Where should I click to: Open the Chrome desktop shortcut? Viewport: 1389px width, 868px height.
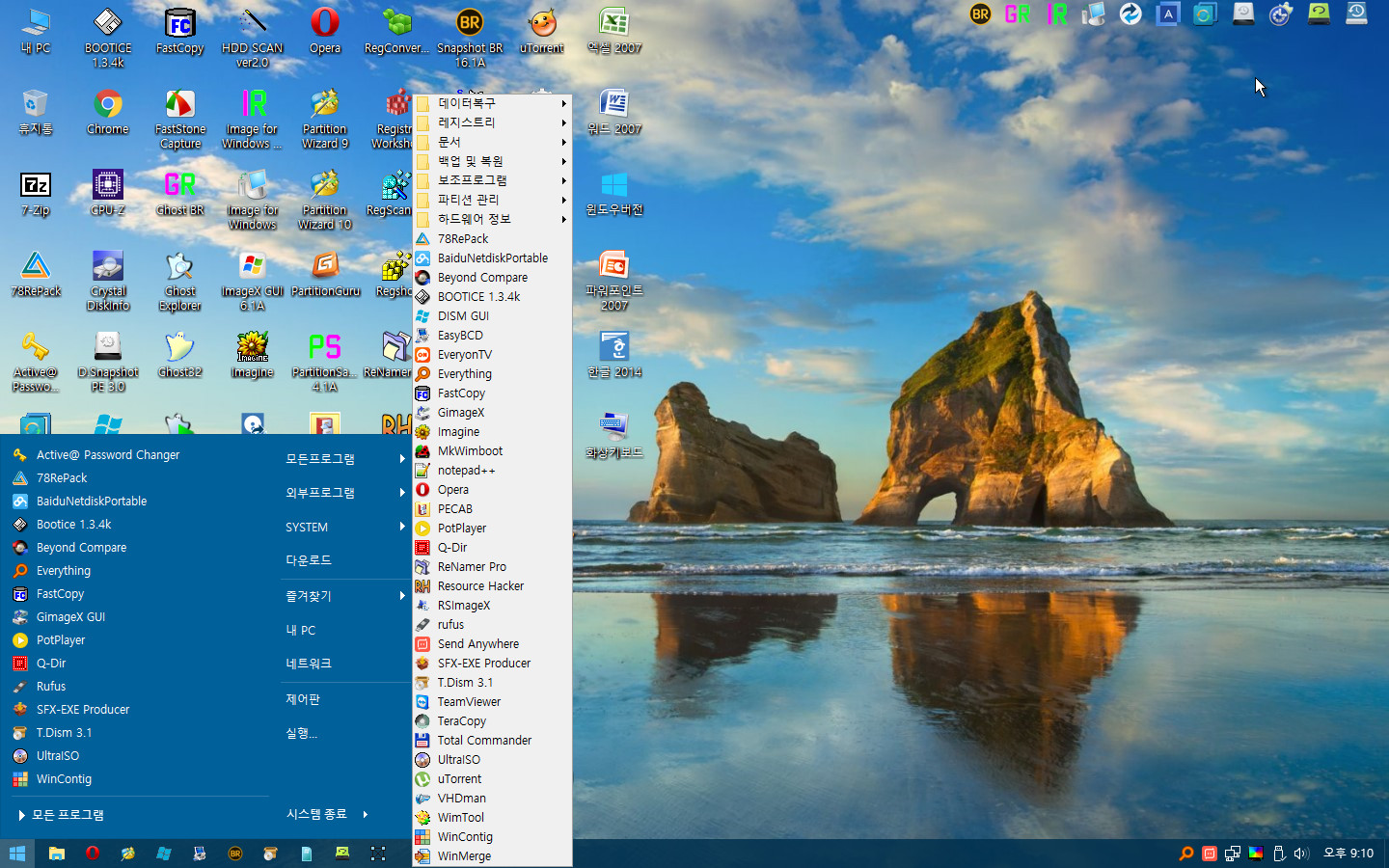tap(108, 112)
